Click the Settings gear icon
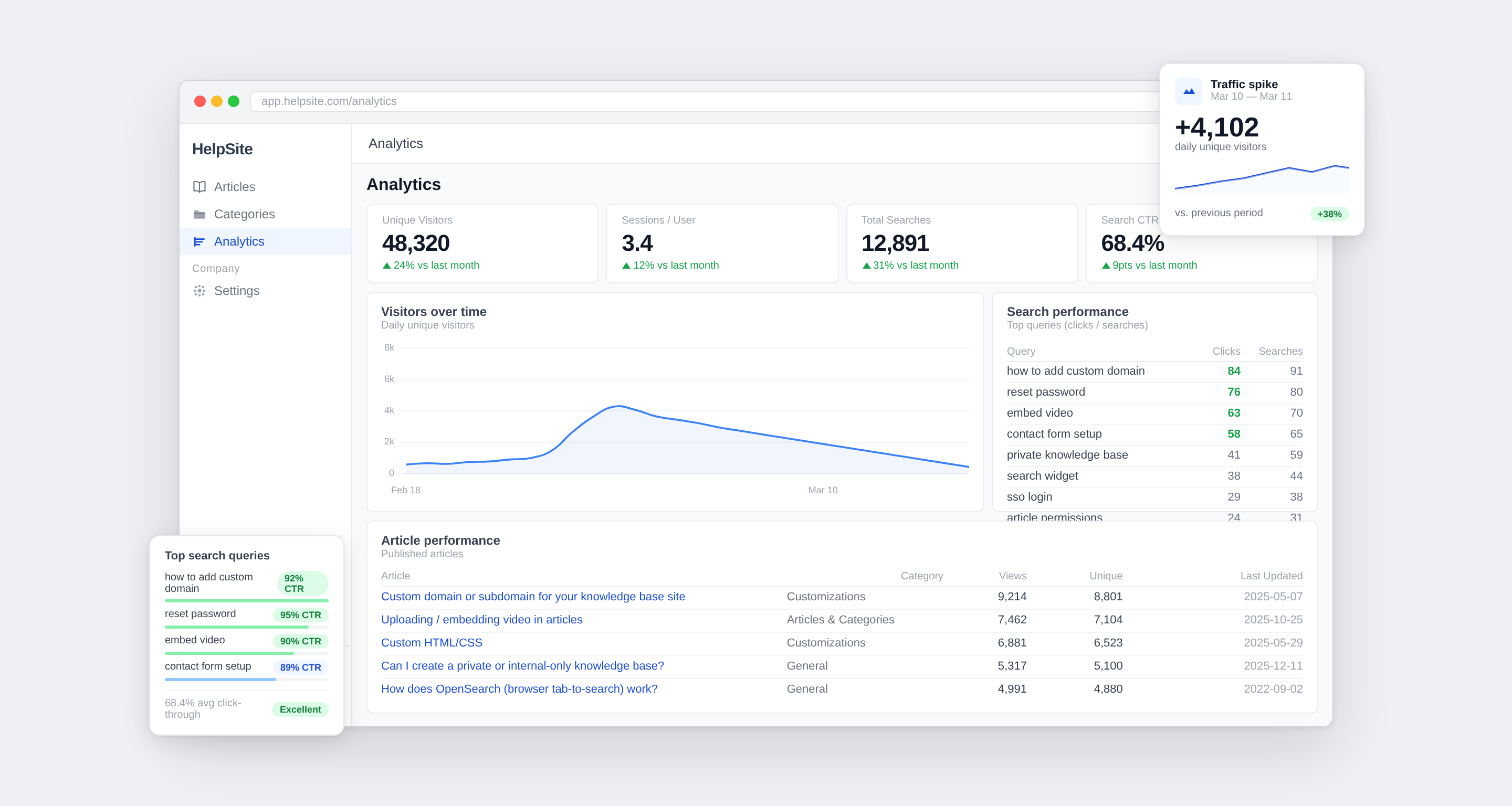The image size is (1512, 806). [x=199, y=291]
